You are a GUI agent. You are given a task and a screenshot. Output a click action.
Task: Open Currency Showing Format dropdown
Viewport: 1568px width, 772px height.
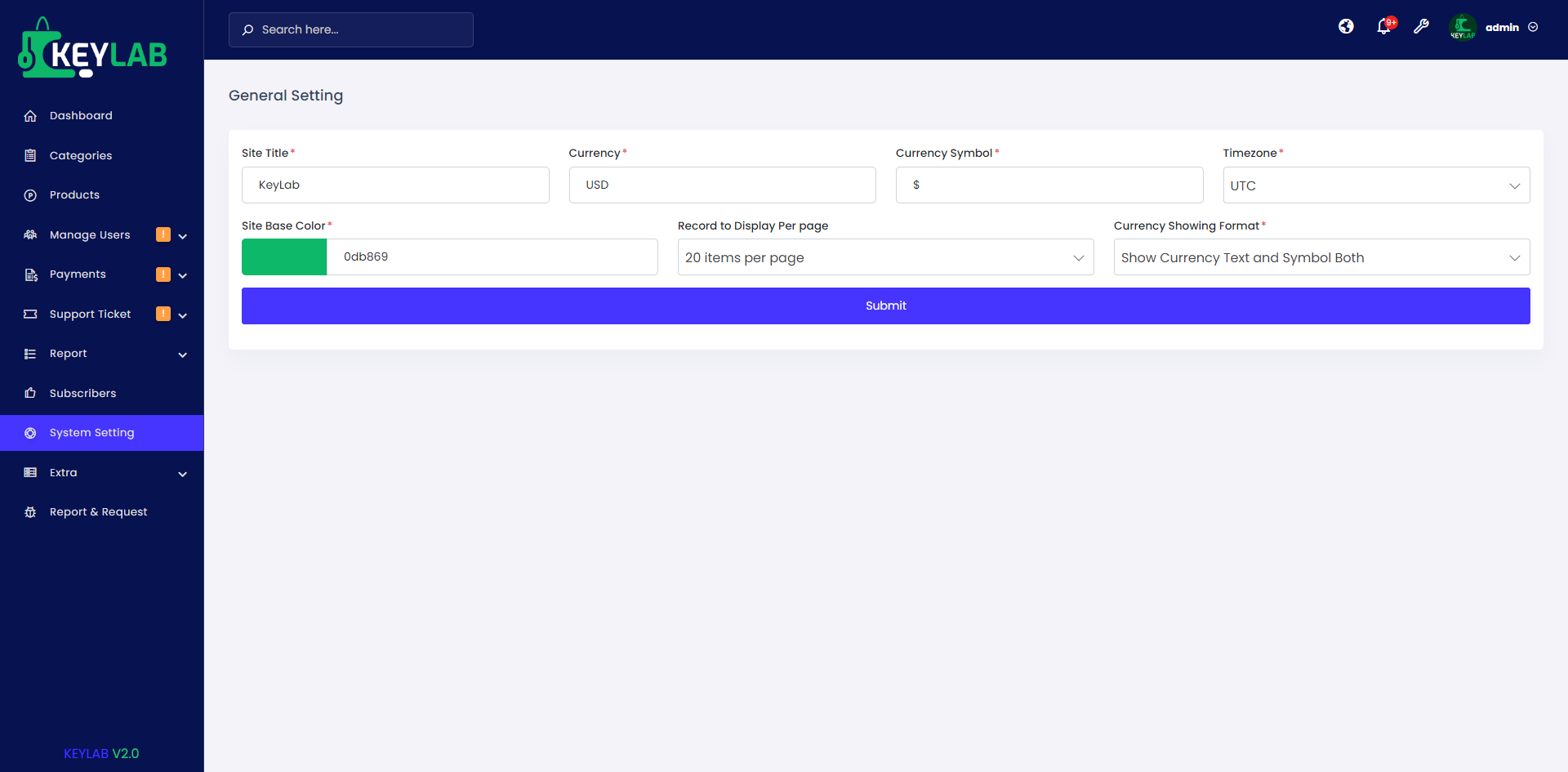[x=1321, y=257]
